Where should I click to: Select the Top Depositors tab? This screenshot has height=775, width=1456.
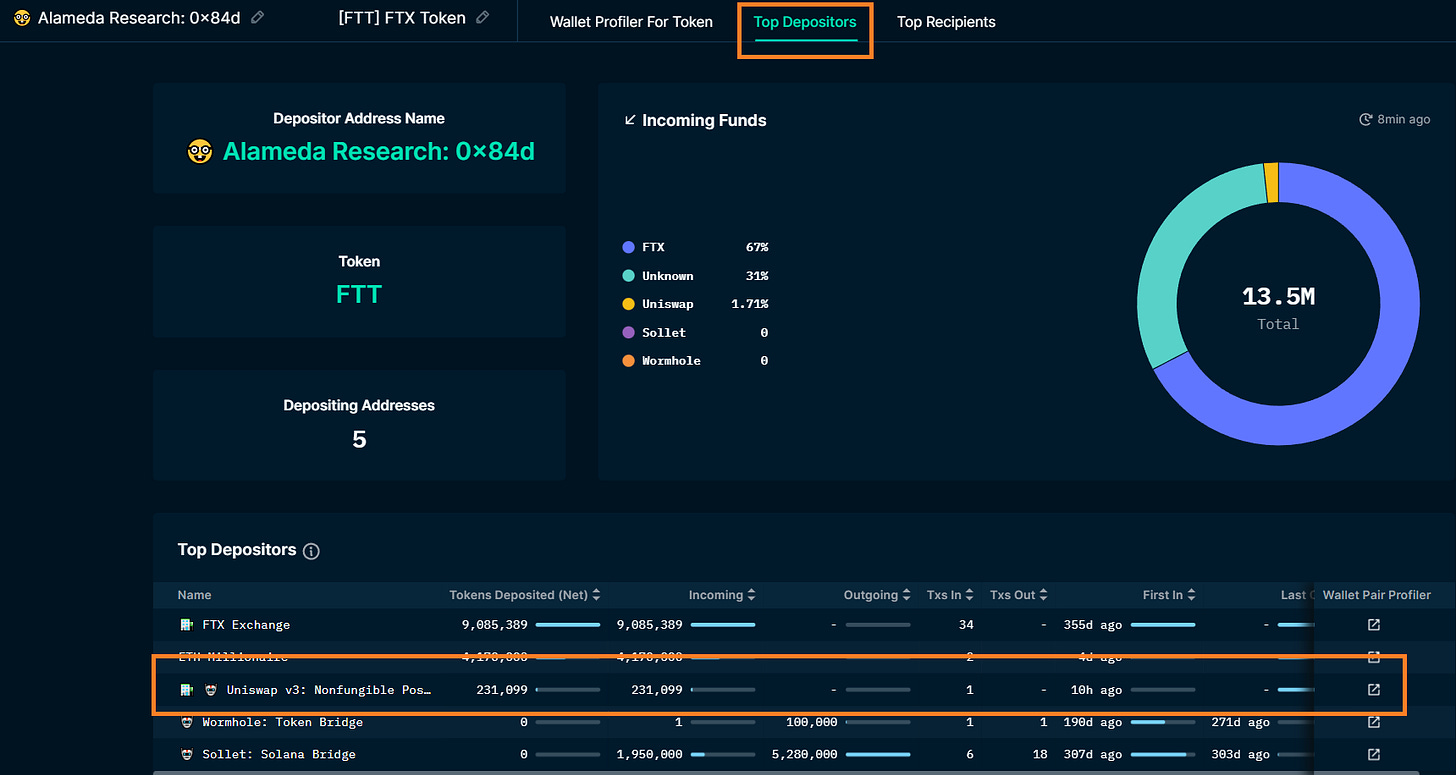(805, 22)
